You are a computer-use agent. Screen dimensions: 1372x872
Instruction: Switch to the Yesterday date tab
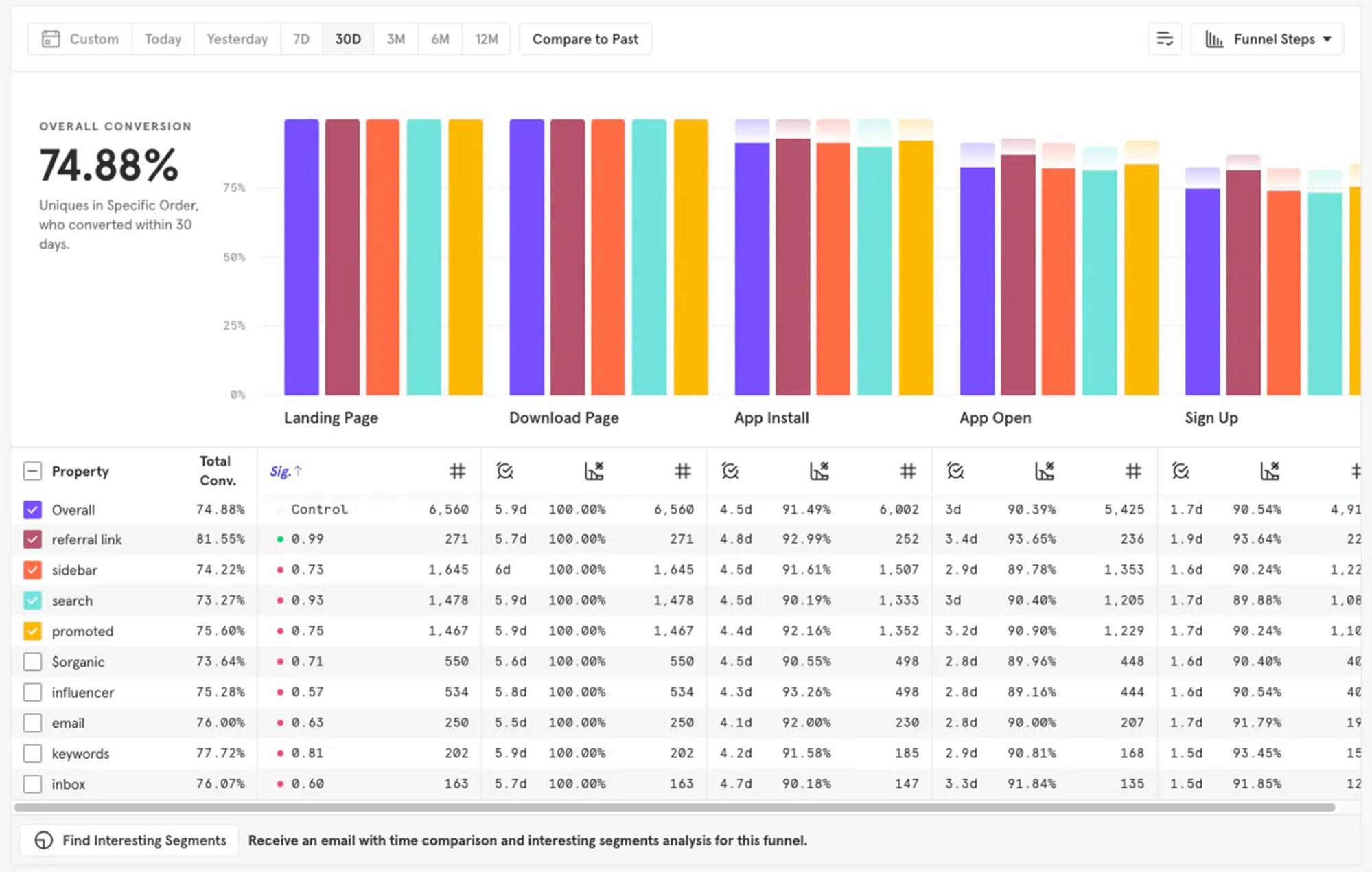(x=237, y=39)
